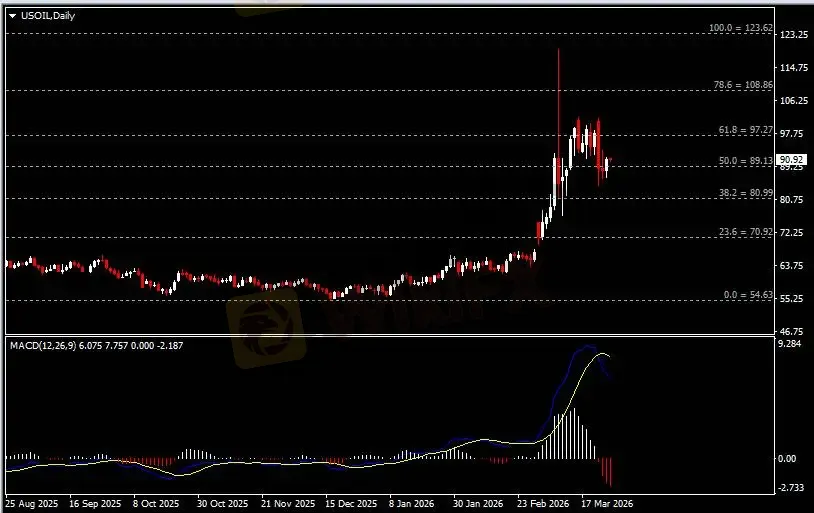
Task: Click MACD axis value 9.284
Action: [x=791, y=343]
